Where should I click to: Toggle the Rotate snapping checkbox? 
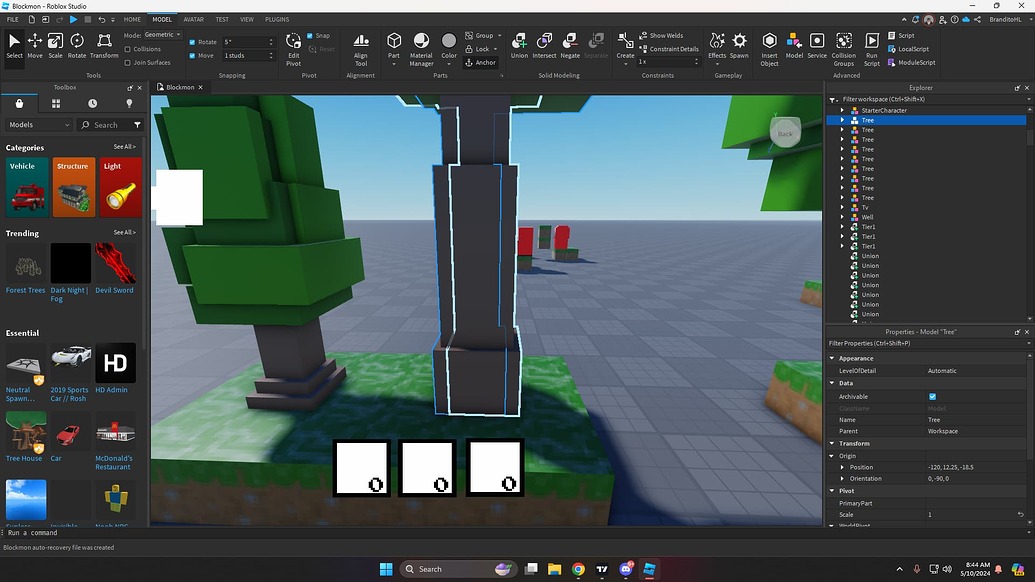192,42
